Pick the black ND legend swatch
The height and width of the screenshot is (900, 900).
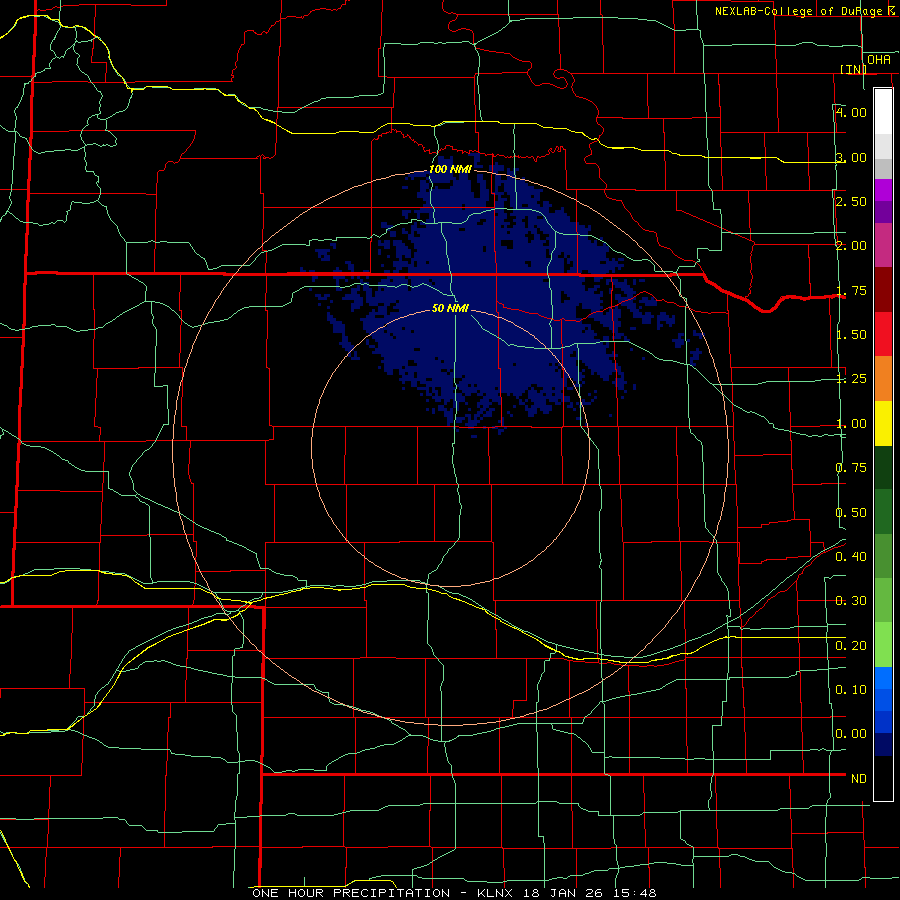(883, 778)
